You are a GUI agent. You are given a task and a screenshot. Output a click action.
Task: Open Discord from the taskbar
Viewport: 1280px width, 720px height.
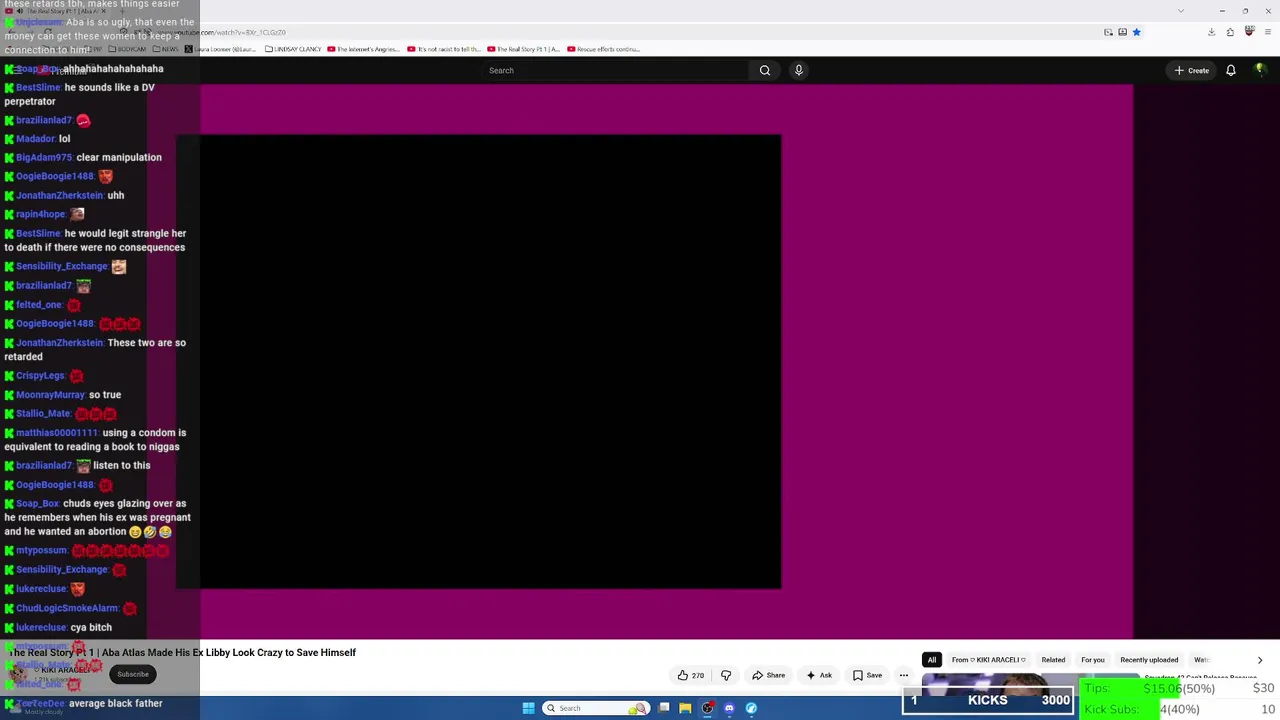click(729, 708)
